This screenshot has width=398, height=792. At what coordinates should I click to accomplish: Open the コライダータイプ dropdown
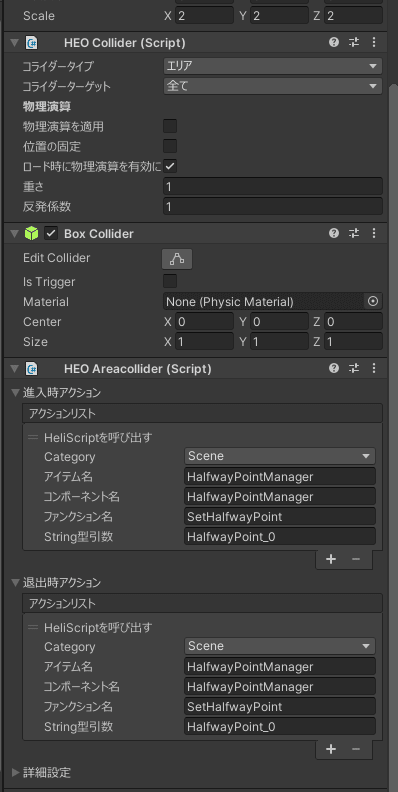[273, 66]
